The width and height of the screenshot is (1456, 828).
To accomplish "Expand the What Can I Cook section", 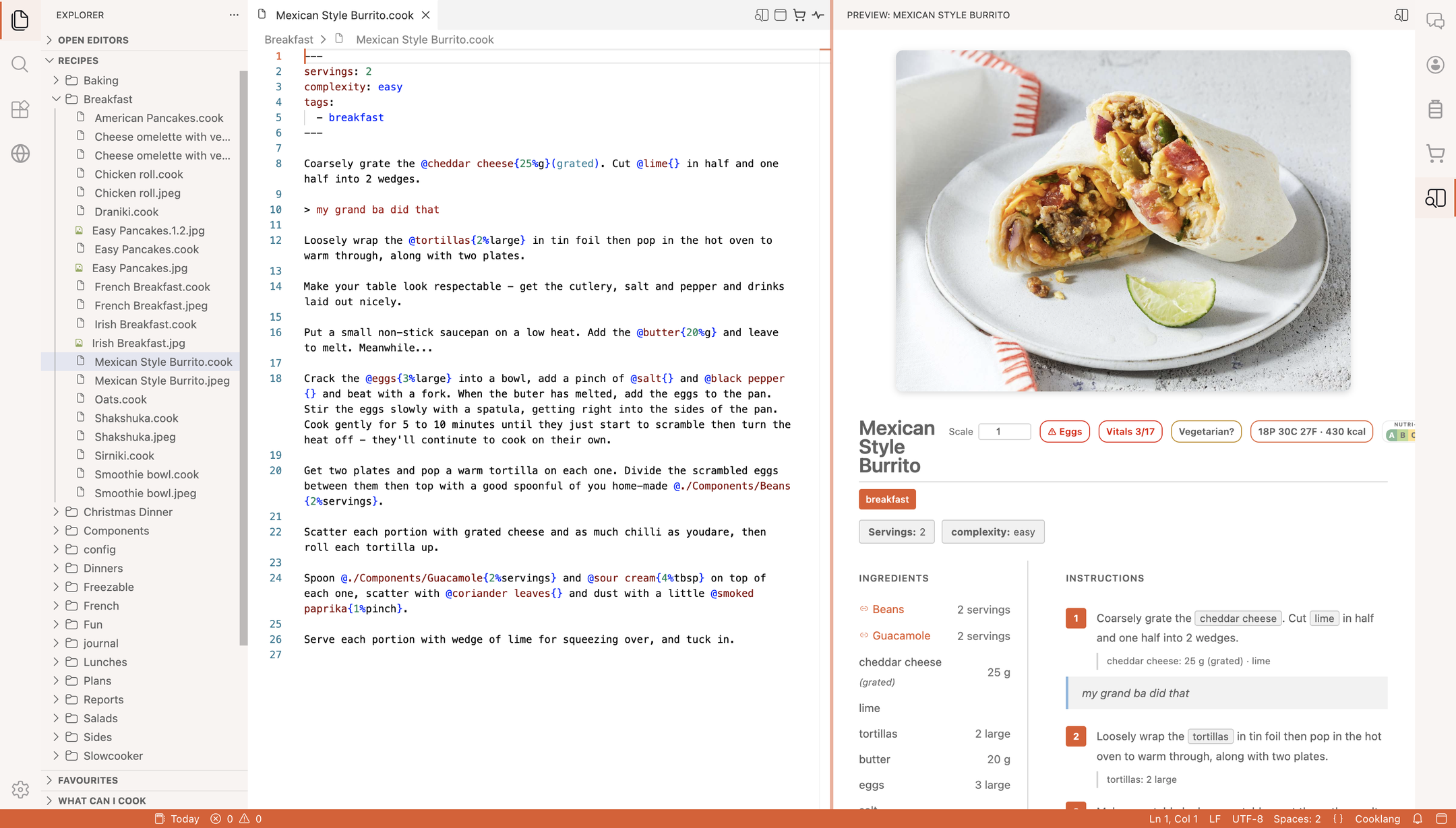I will click(145, 800).
